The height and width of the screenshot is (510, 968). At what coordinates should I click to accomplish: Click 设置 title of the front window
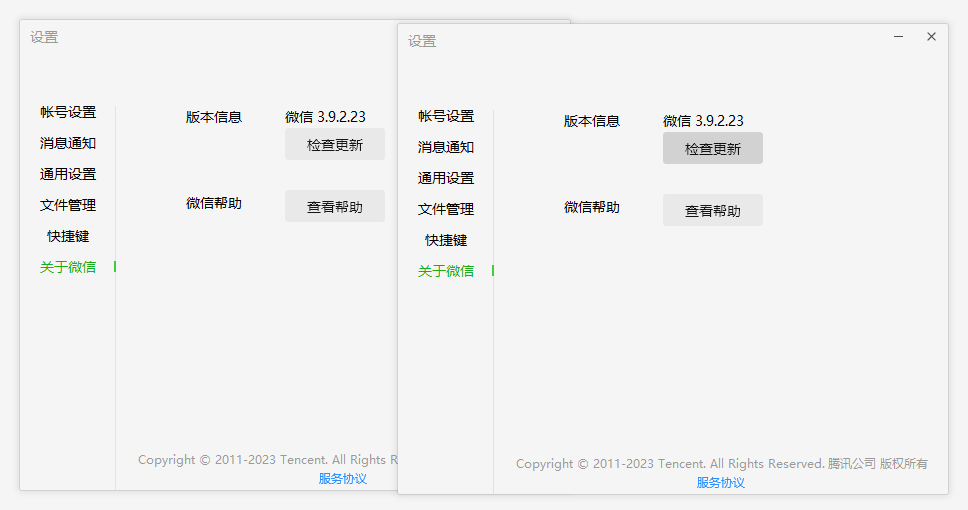422,41
